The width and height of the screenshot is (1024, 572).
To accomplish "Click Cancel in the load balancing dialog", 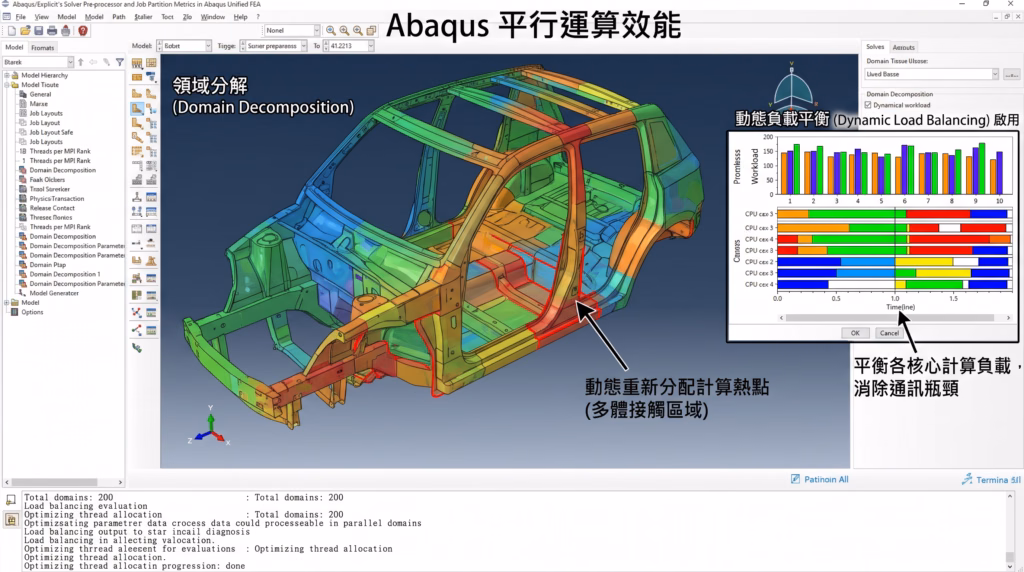I will click(889, 333).
